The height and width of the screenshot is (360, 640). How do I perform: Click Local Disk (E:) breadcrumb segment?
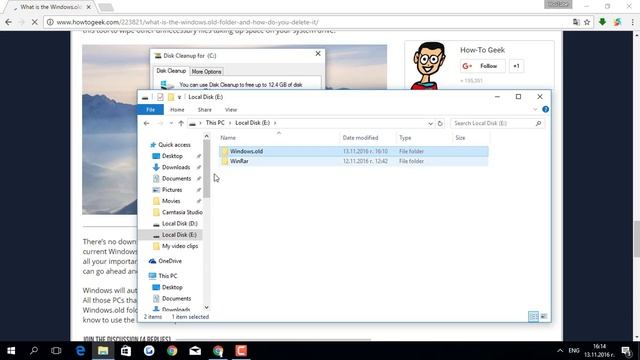252,123
